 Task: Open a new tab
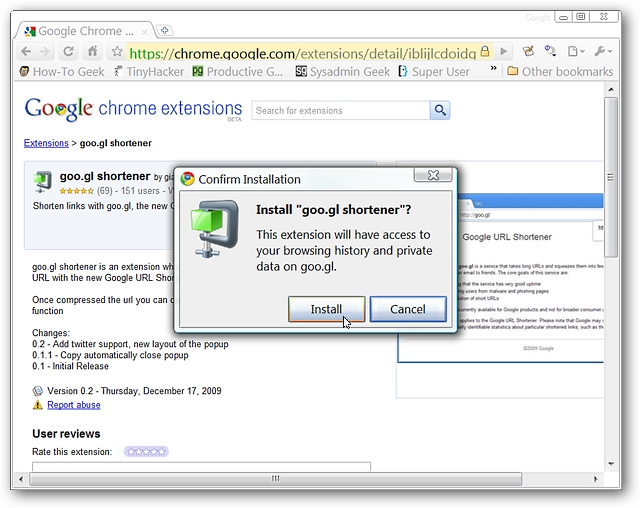[x=165, y=30]
